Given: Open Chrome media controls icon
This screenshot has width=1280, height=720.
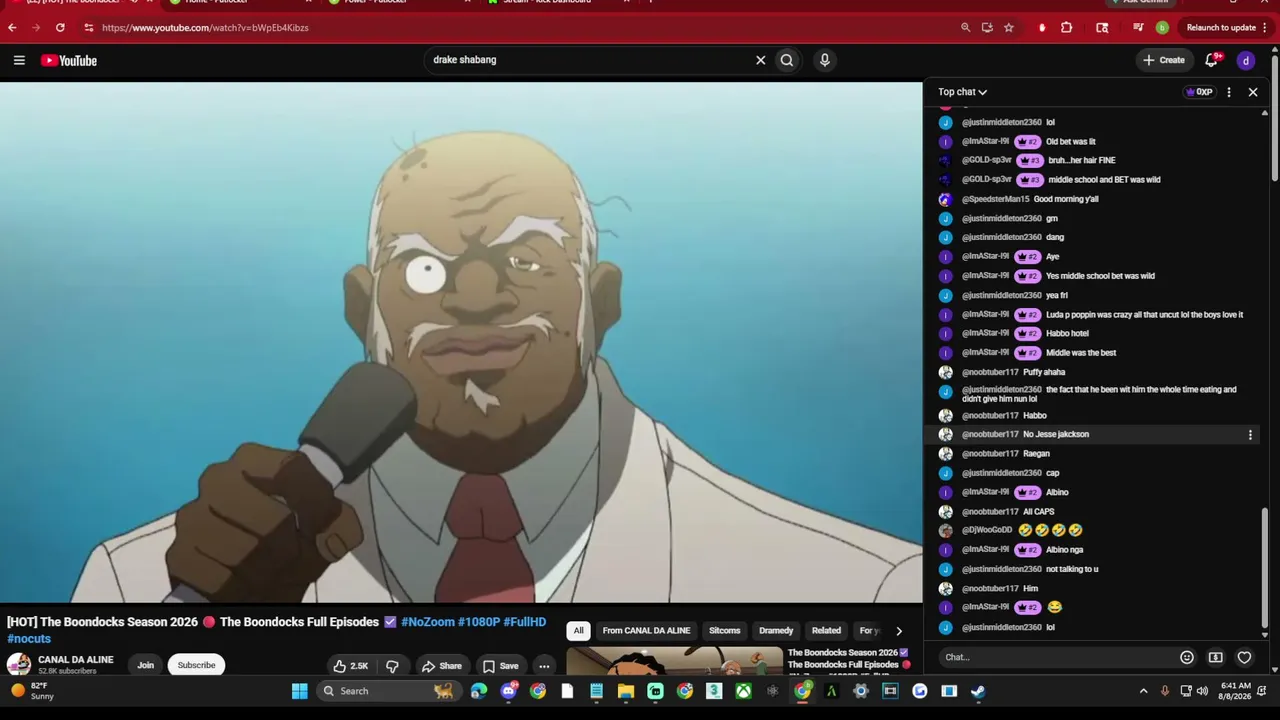Looking at the screenshot, I should (x=1138, y=28).
